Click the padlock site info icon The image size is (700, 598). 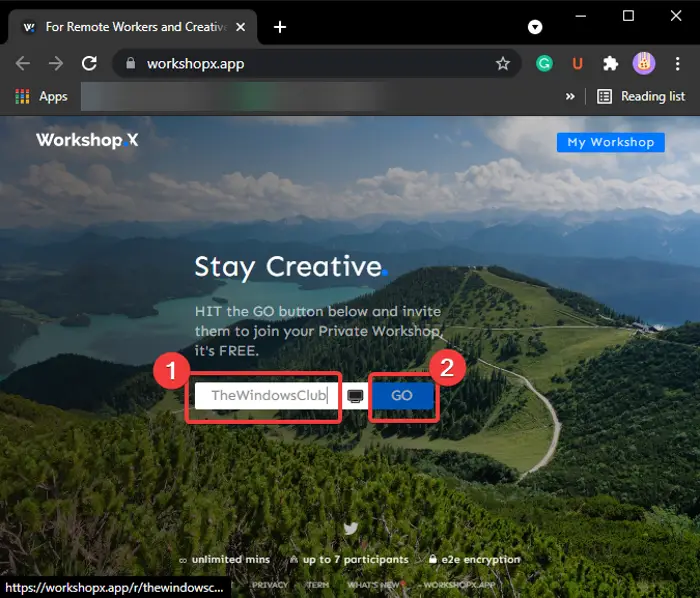130,63
